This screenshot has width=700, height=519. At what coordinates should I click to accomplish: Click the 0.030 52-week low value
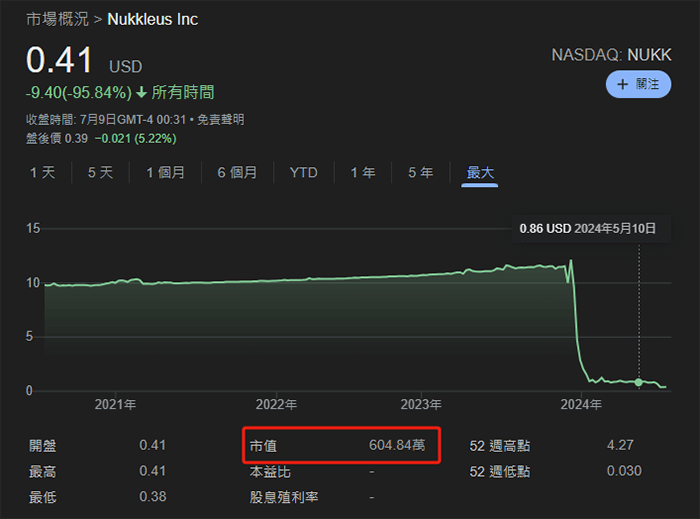(x=624, y=471)
